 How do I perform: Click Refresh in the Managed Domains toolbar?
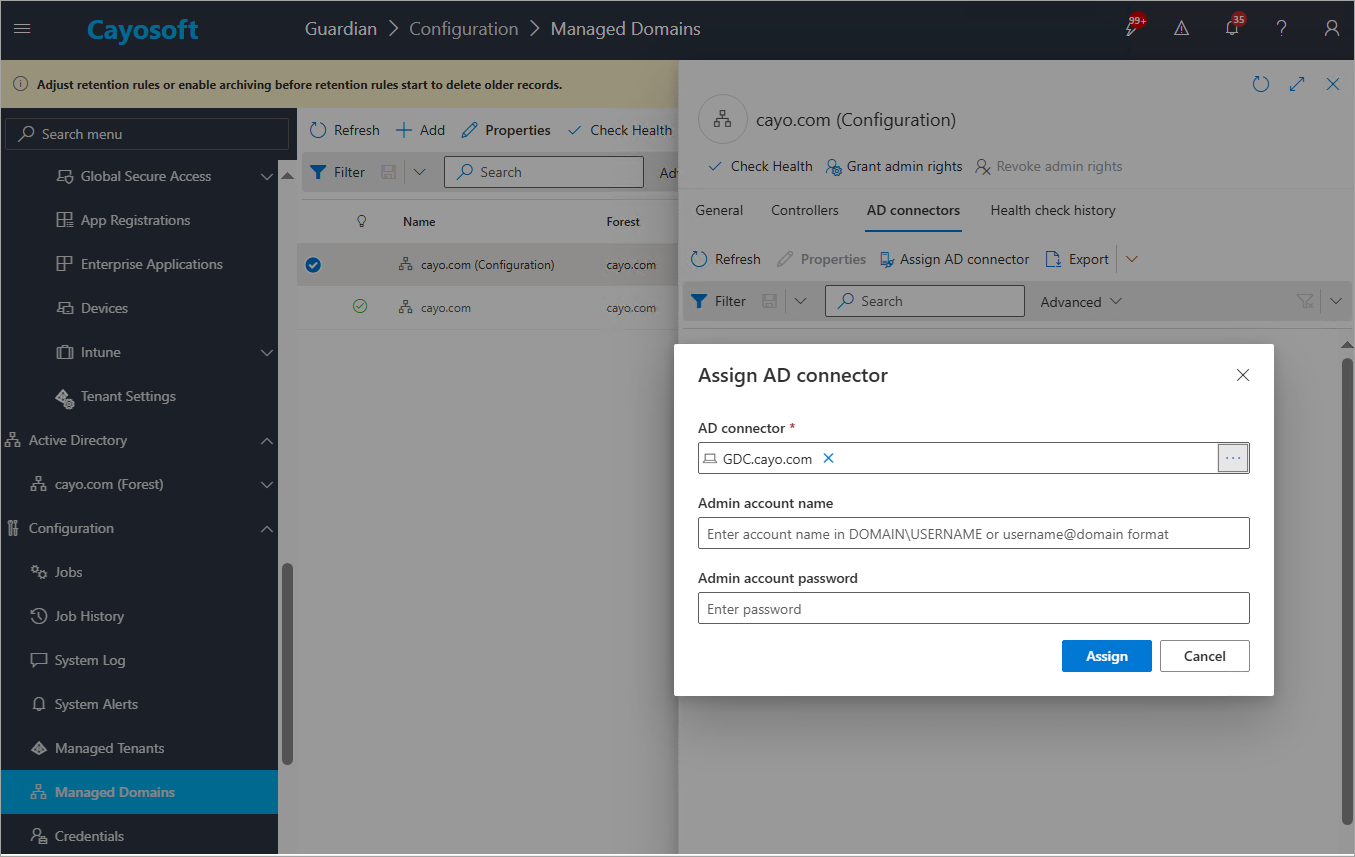click(344, 130)
